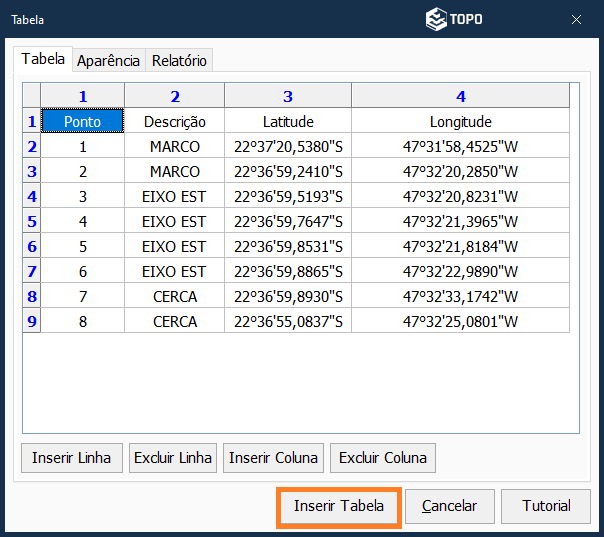Screen dimensions: 604x537
Task: Click the Inserir Tabela button
Action: (338, 506)
